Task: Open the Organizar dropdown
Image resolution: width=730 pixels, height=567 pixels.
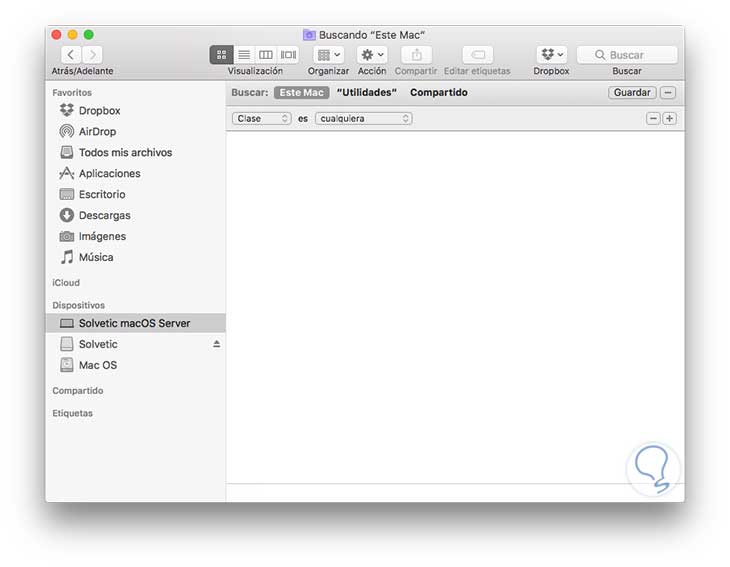Action: click(x=329, y=55)
